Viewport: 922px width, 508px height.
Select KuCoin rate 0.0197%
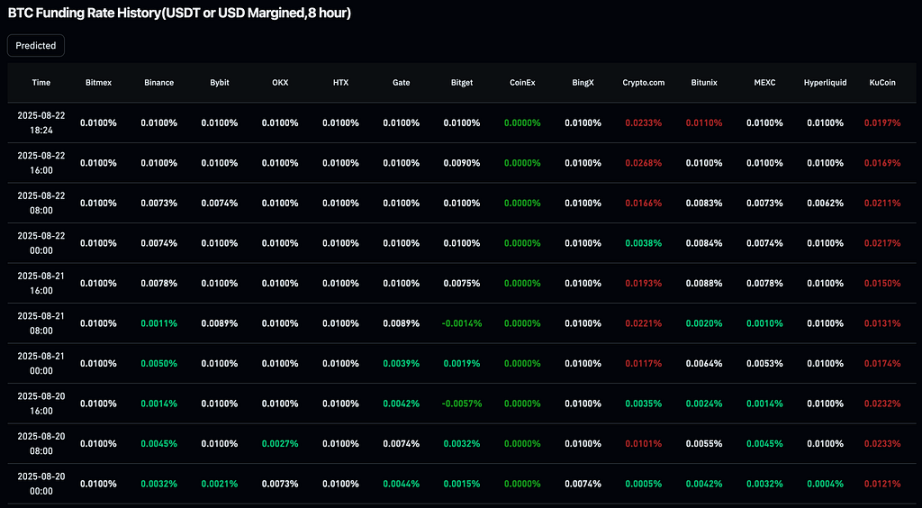coord(882,123)
